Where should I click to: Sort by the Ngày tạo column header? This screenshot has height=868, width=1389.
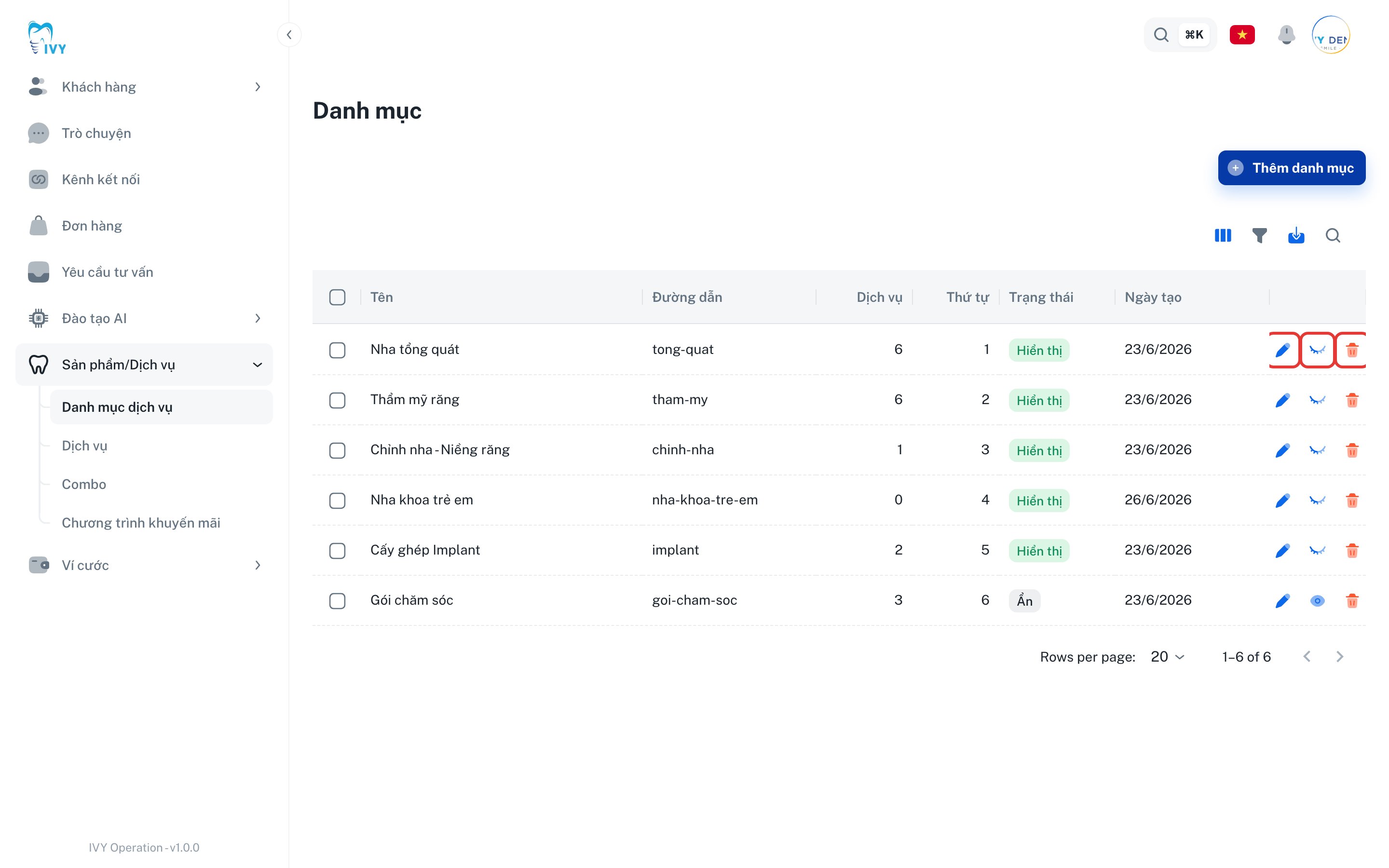[x=1153, y=298]
